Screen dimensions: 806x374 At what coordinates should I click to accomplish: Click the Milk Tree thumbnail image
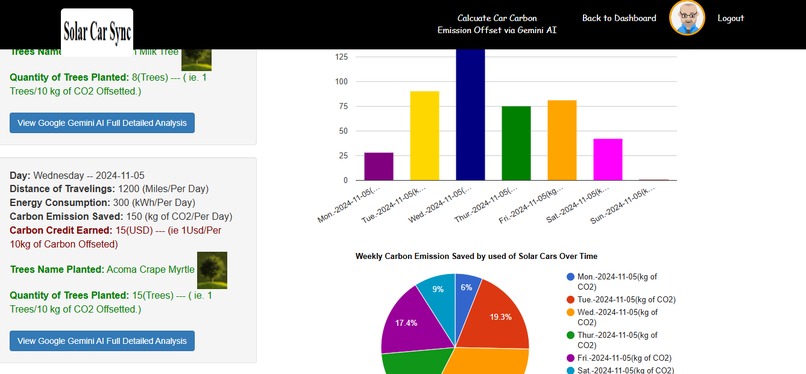pos(196,60)
